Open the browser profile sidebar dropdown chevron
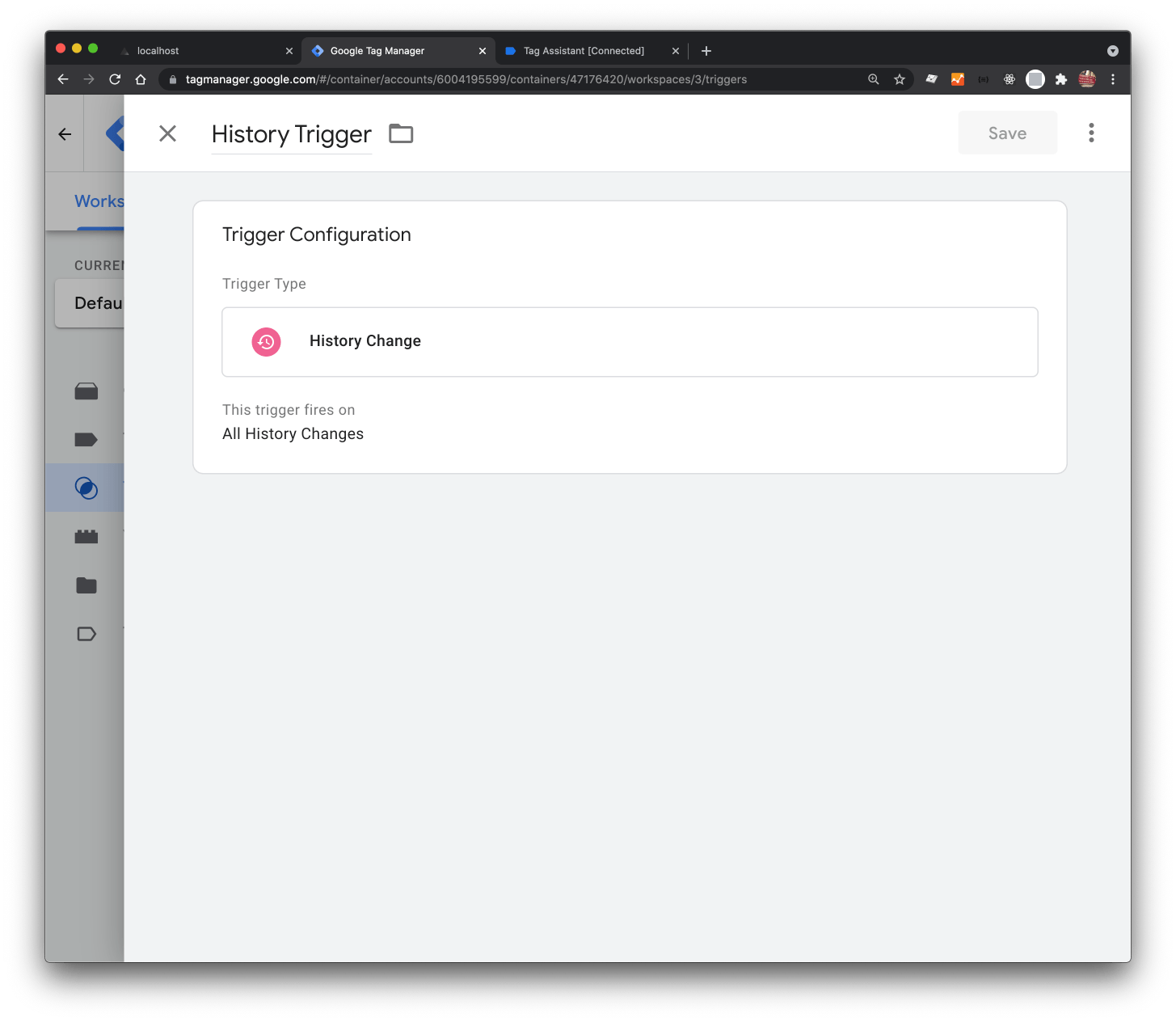 tap(1113, 50)
